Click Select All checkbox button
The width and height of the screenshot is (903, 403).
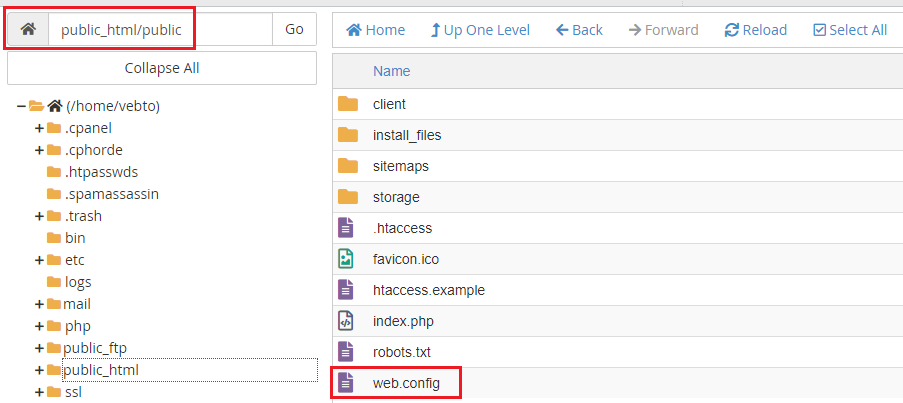[850, 30]
